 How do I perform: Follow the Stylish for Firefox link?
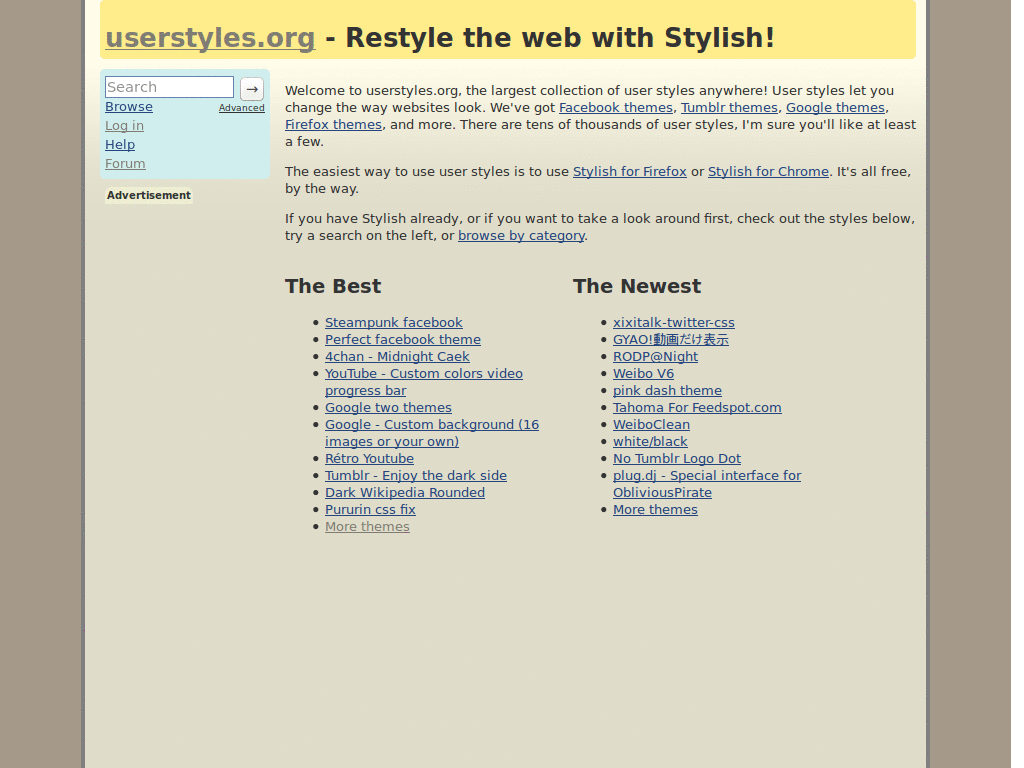[x=630, y=172]
